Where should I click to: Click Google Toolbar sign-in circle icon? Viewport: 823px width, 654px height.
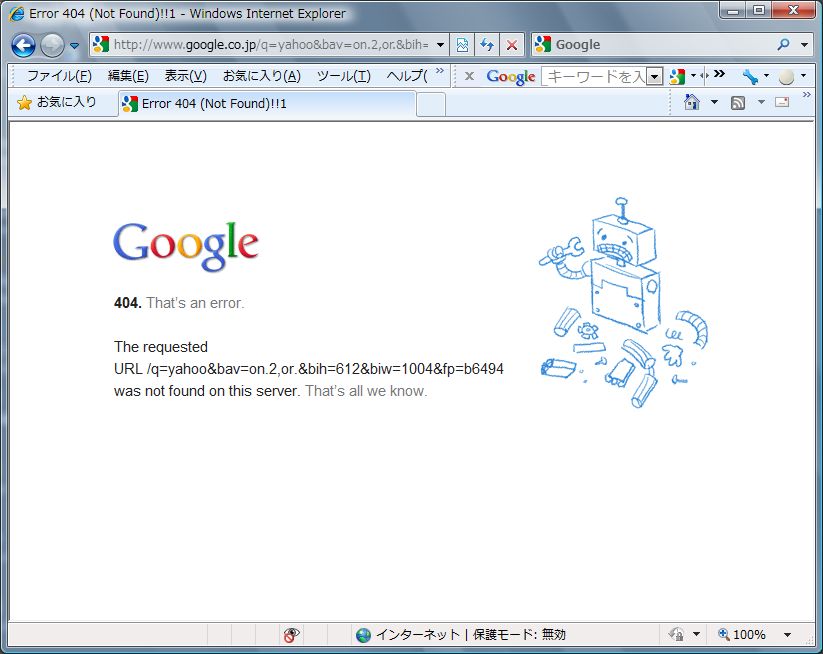(x=786, y=77)
